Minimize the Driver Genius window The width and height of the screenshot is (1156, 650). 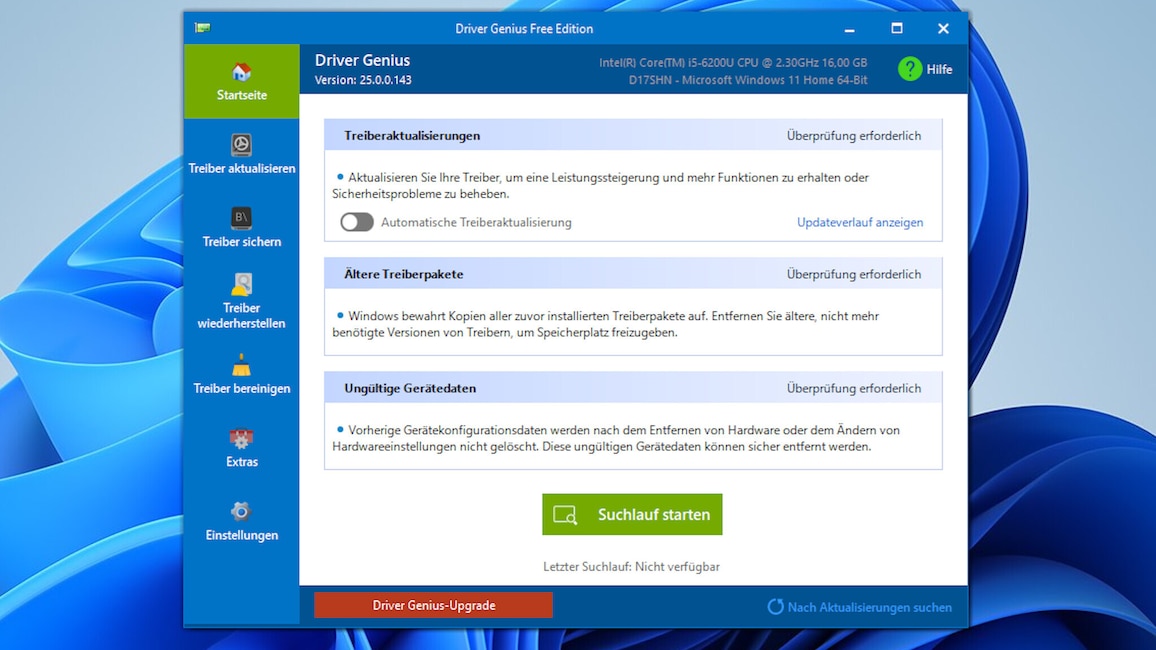849,29
